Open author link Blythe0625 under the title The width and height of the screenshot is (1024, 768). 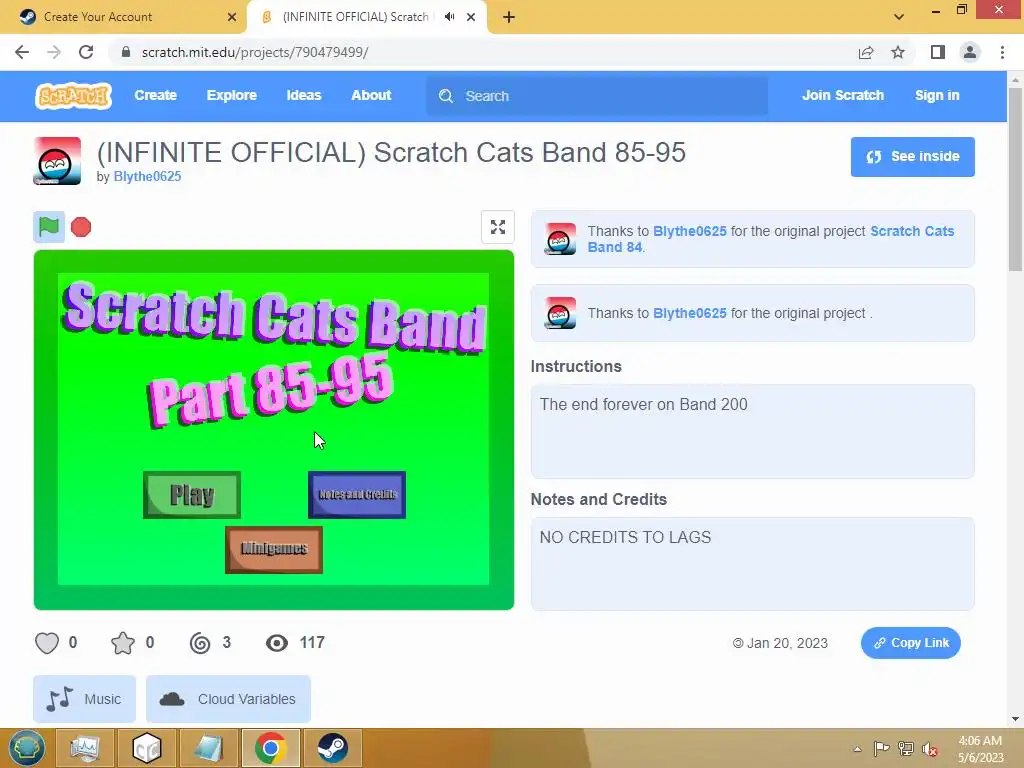[147, 176]
